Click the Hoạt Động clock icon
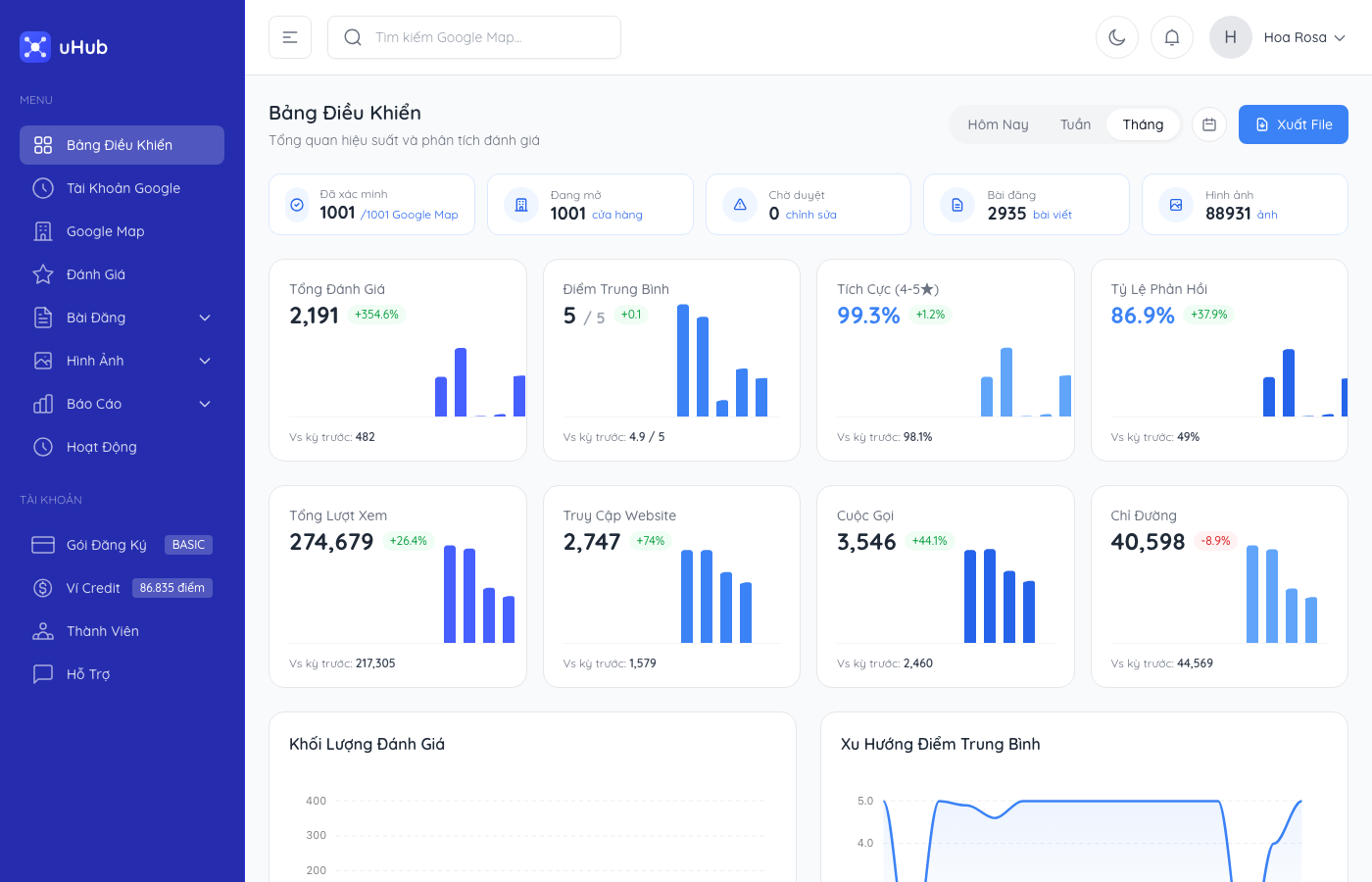1372x882 pixels. [x=43, y=447]
